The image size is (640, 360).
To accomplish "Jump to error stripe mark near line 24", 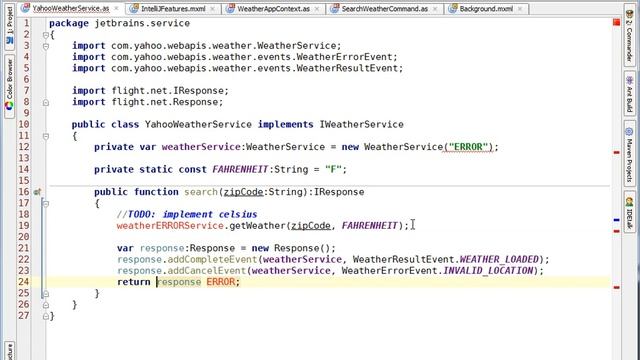I will coord(616,287).
